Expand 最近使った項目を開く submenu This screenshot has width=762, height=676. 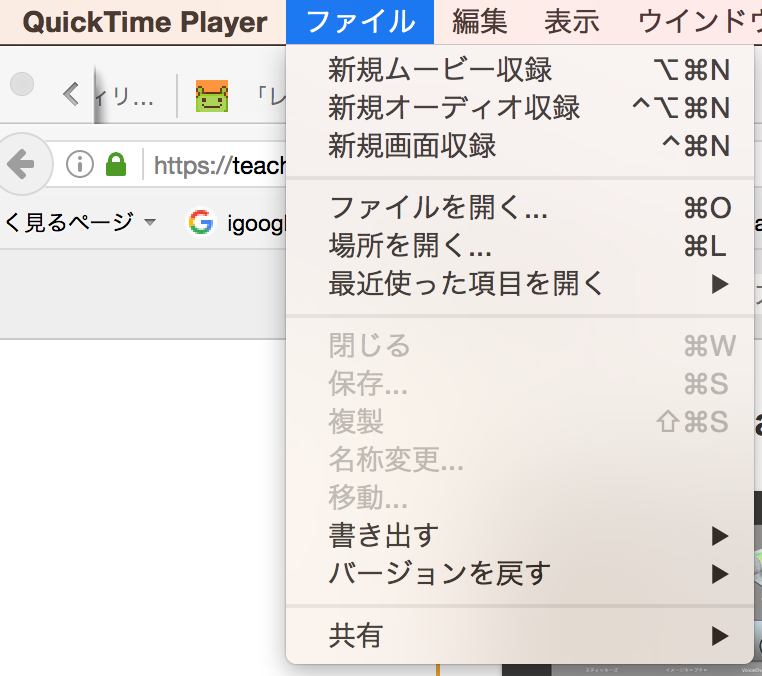[467, 284]
